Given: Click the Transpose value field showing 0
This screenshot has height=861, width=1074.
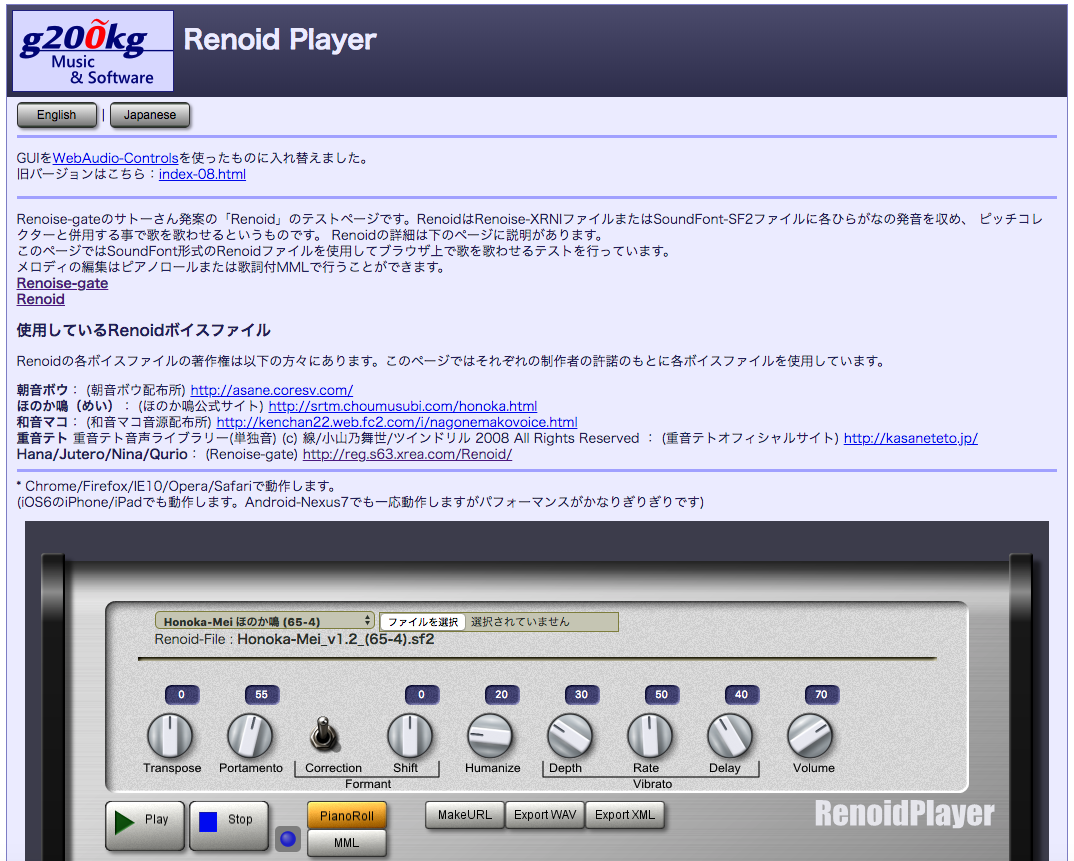Looking at the screenshot, I should pyautogui.click(x=182, y=695).
